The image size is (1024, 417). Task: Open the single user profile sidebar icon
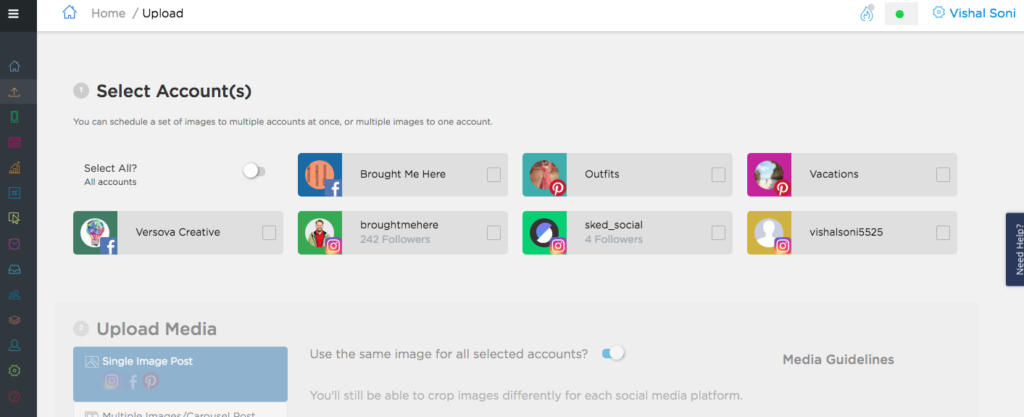coord(14,345)
